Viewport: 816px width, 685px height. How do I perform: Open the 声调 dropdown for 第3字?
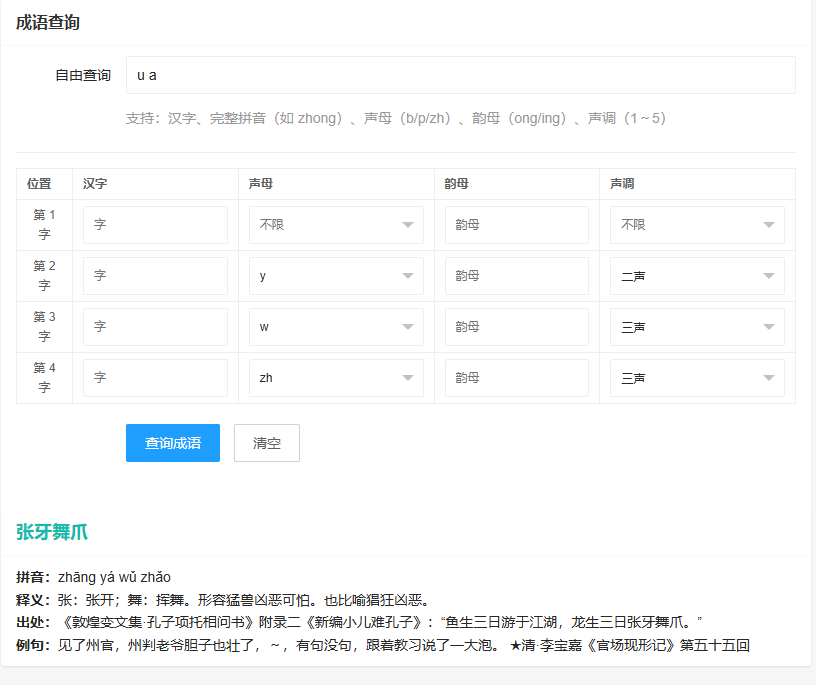coord(696,326)
